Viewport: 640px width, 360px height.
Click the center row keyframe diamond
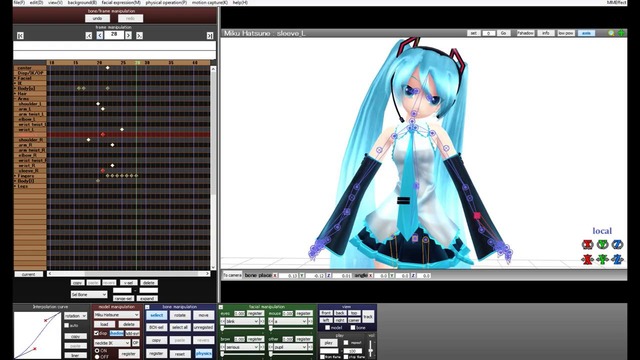coord(107,68)
